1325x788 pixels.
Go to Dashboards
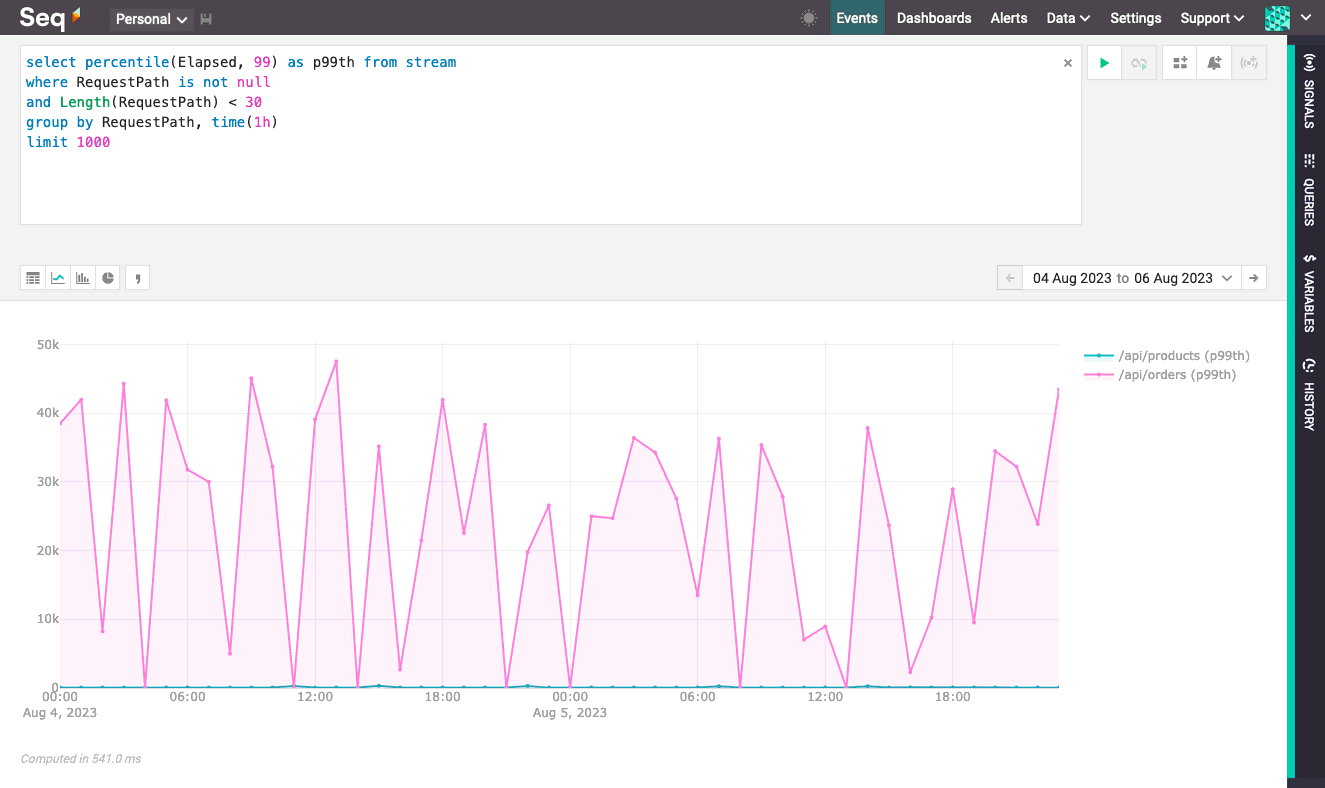(x=934, y=18)
